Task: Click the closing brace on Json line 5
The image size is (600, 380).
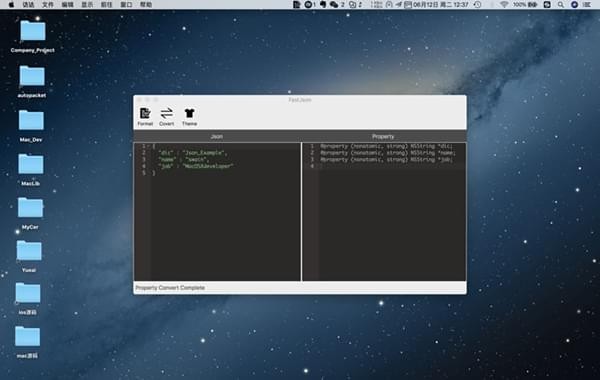Action: point(154,173)
